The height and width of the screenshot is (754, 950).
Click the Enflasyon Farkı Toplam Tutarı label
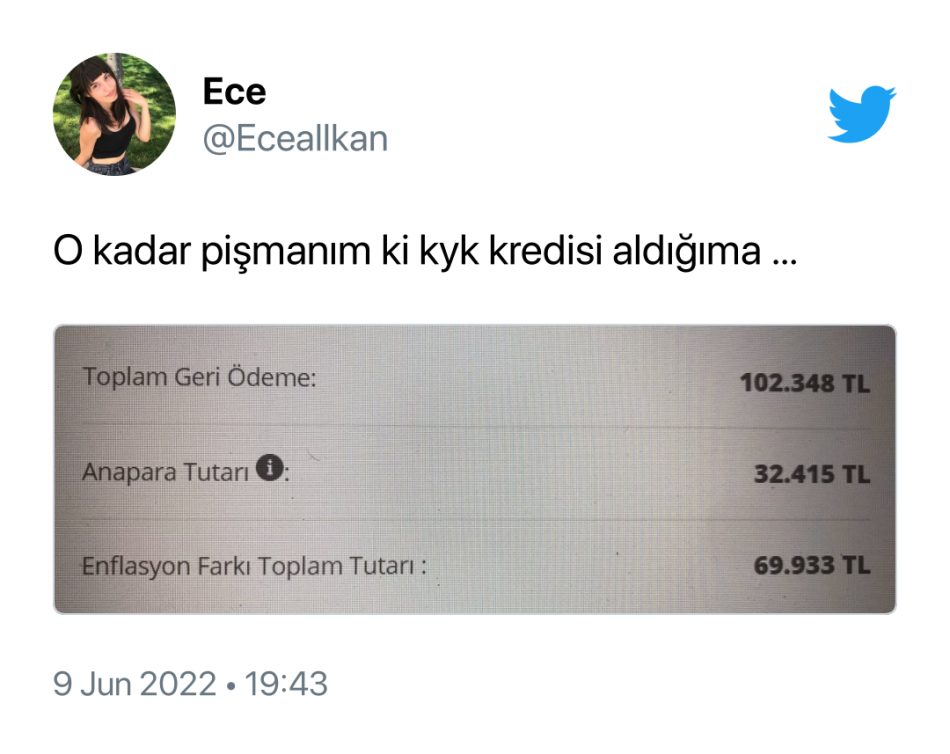pyautogui.click(x=254, y=567)
